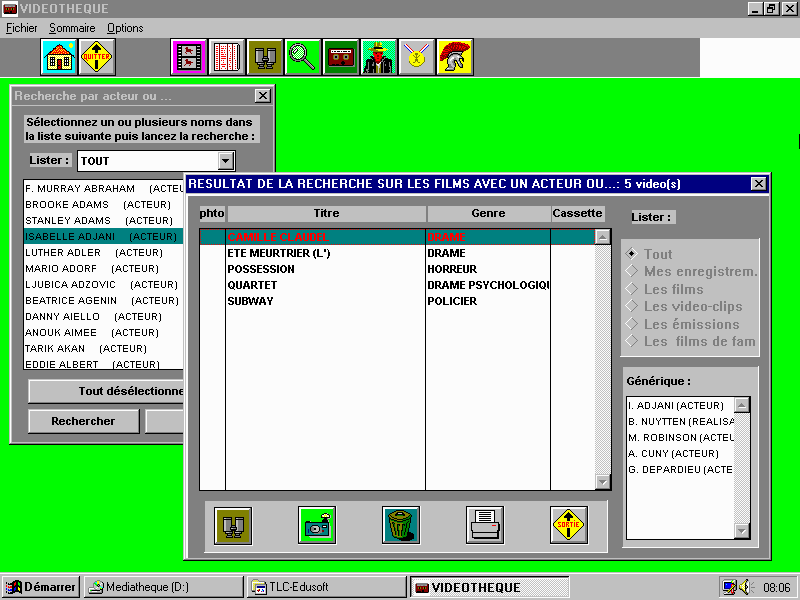Open the Fichier menu
The height and width of the screenshot is (600, 800).
[21, 28]
